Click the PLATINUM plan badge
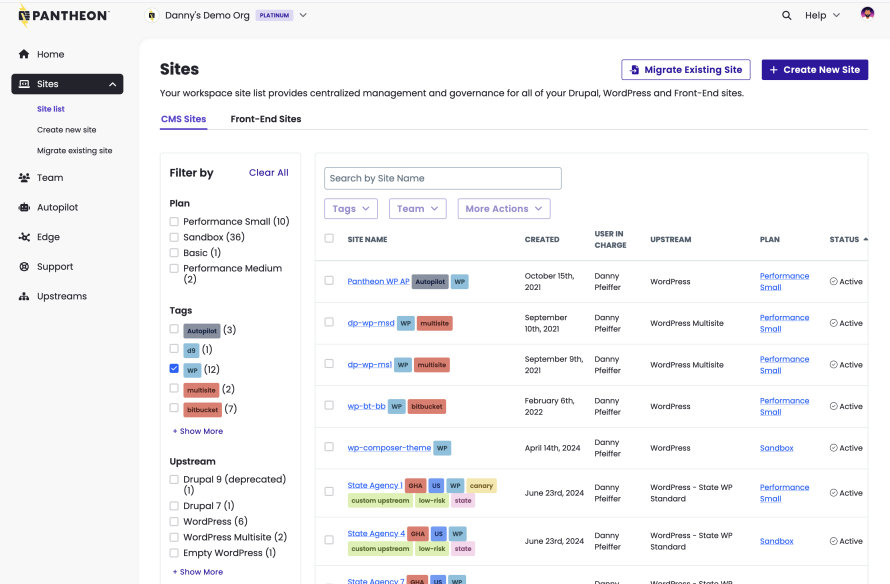Image resolution: width=890 pixels, height=584 pixels. [274, 15]
